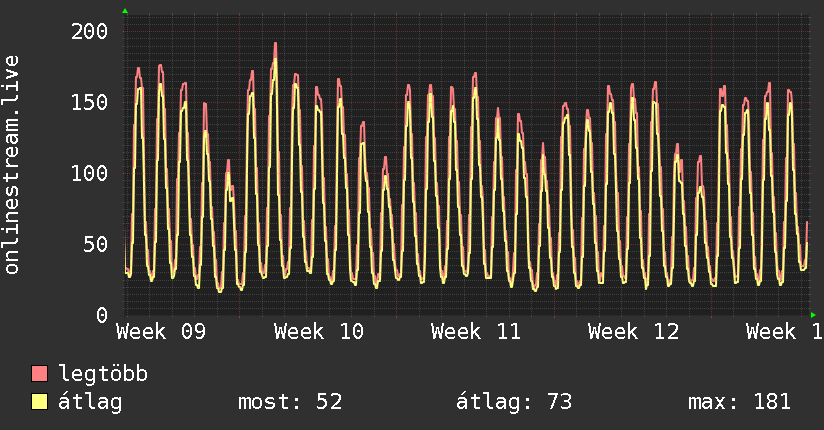
Task: Click the 150 y-axis tick label
Action: [x=89, y=102]
